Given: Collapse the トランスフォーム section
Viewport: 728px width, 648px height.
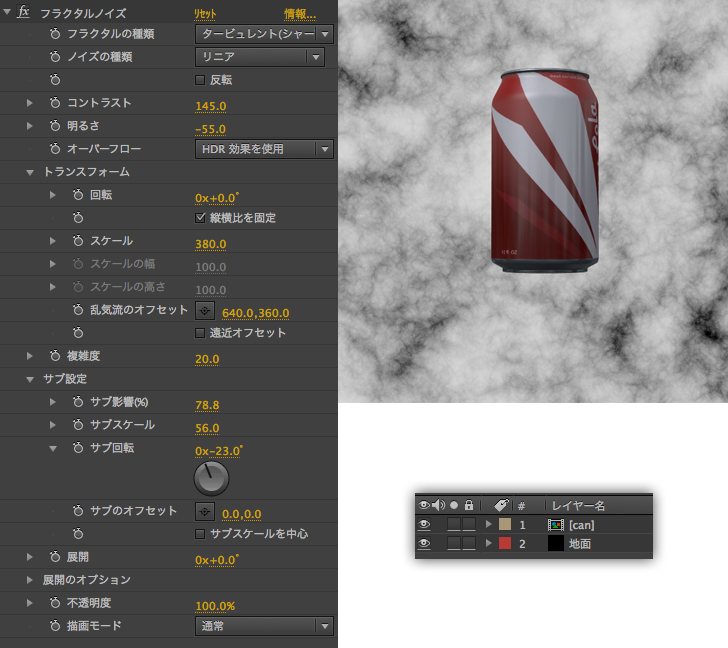Looking at the screenshot, I should coord(30,172).
